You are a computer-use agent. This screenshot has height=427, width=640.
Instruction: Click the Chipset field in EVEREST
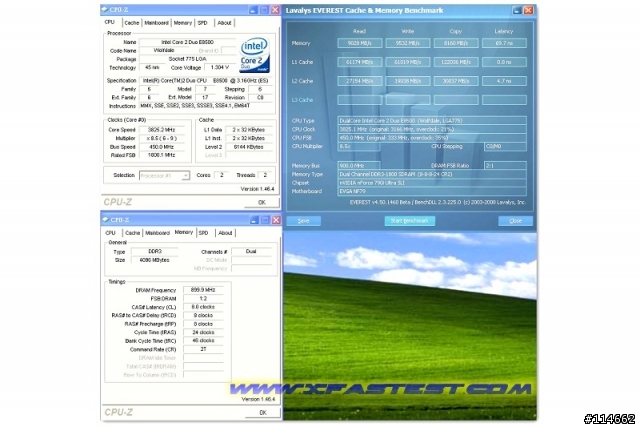[x=432, y=183]
